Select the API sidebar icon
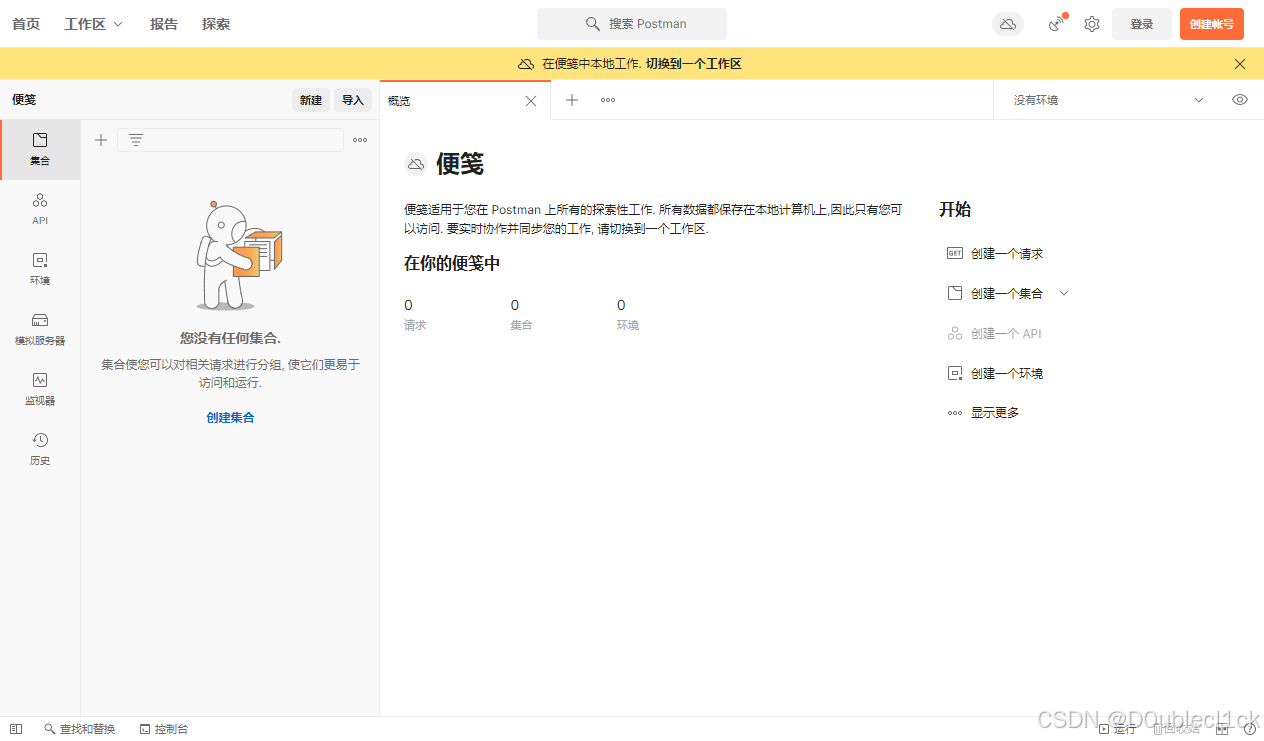The image size is (1264, 741). (x=40, y=210)
